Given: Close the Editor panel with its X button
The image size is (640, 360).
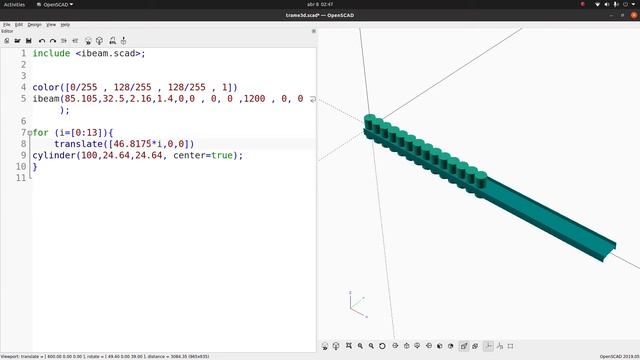Looking at the screenshot, I should [x=313, y=31].
